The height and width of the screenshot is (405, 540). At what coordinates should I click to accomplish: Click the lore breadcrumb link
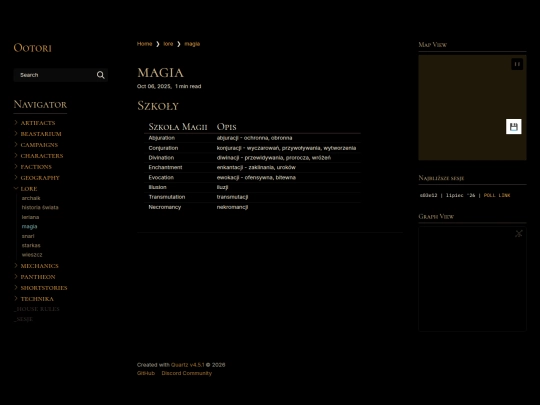point(168,44)
